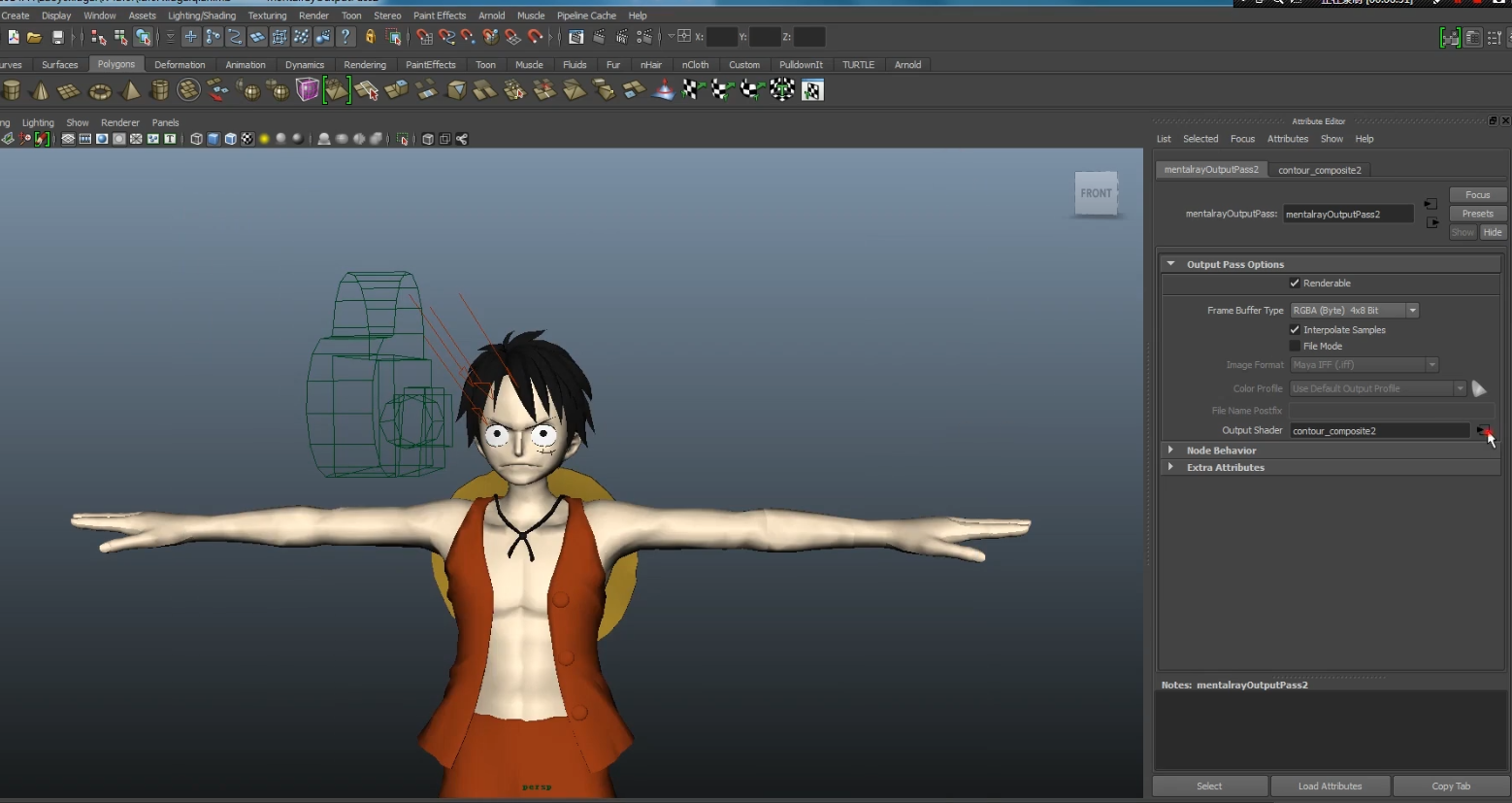Create a polygon plane from shelf
Screen dimensions: 1512x803
[69, 90]
